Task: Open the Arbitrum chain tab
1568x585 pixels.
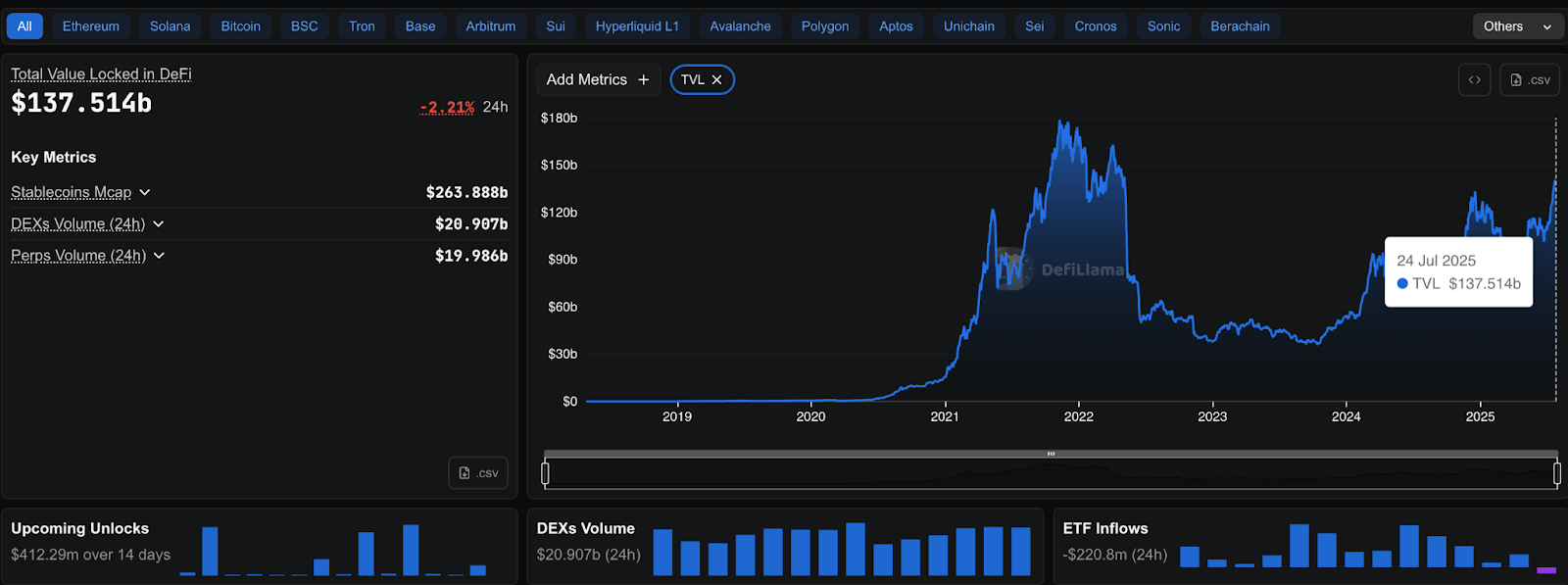Action: tap(491, 26)
